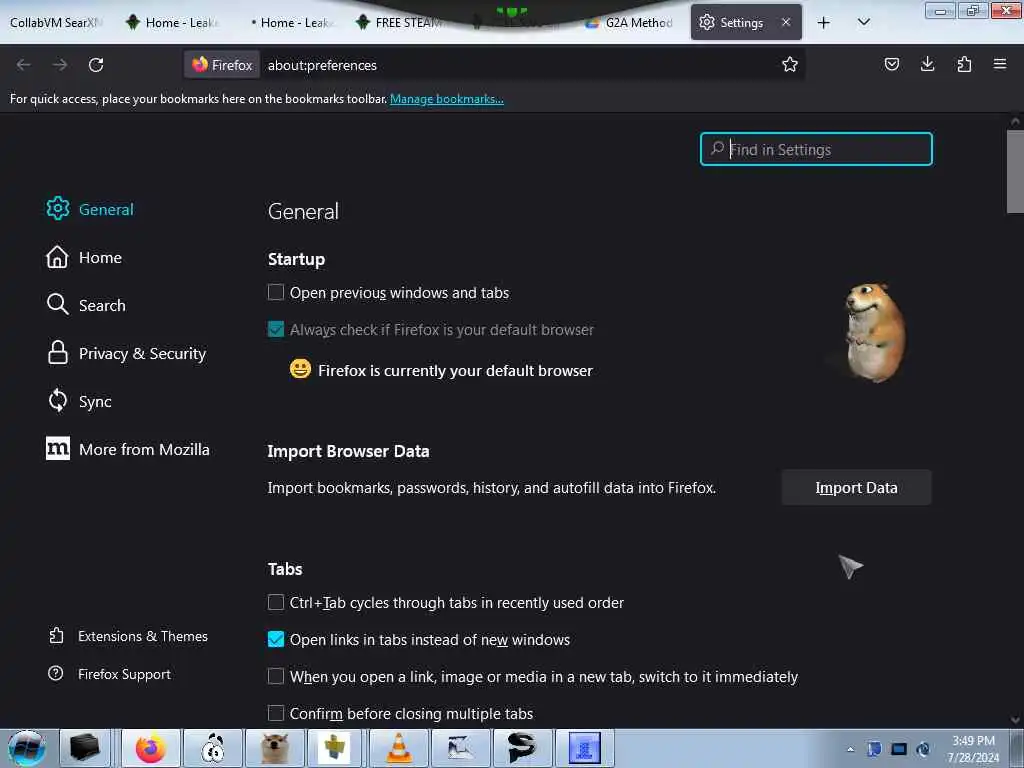Open the Firefox application menu

(999, 64)
